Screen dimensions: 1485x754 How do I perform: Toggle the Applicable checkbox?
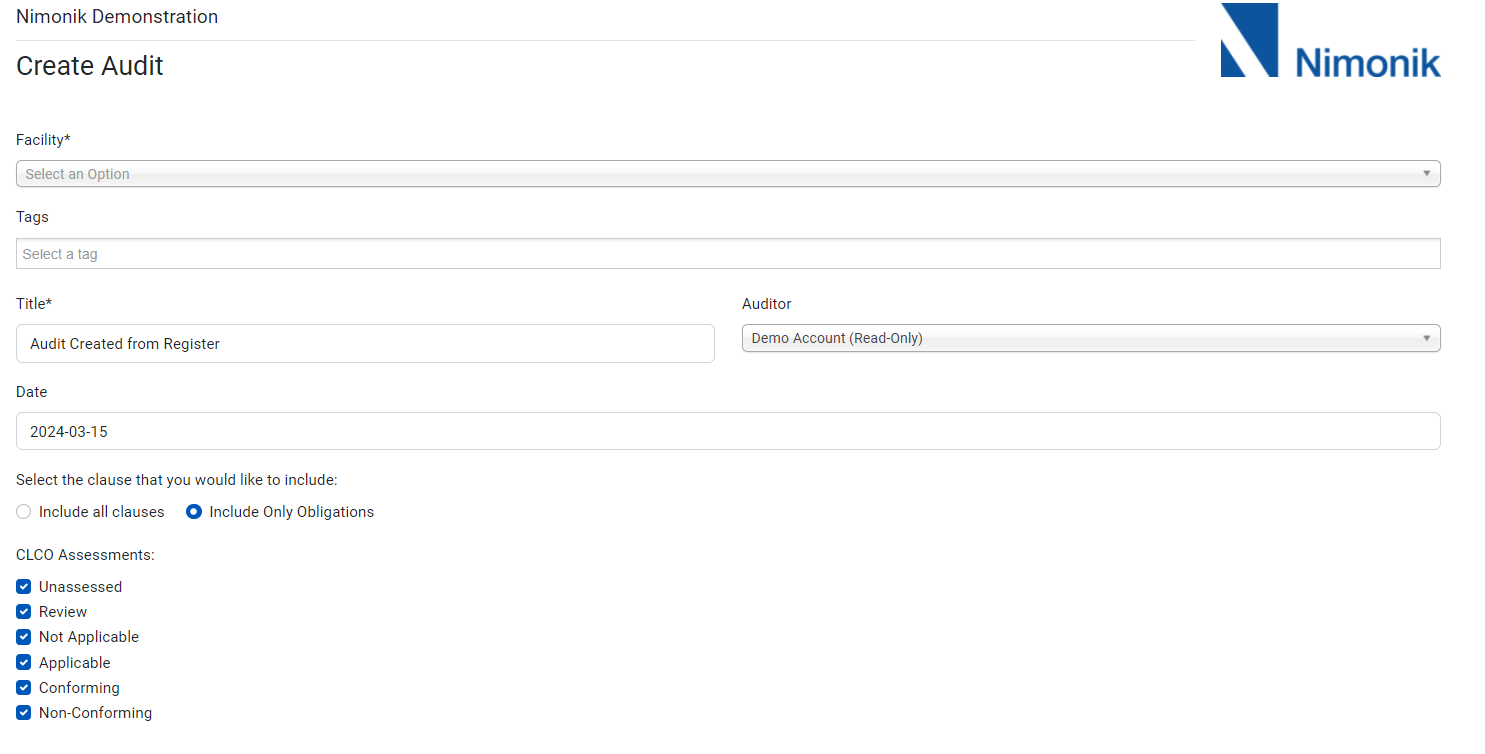tap(24, 663)
